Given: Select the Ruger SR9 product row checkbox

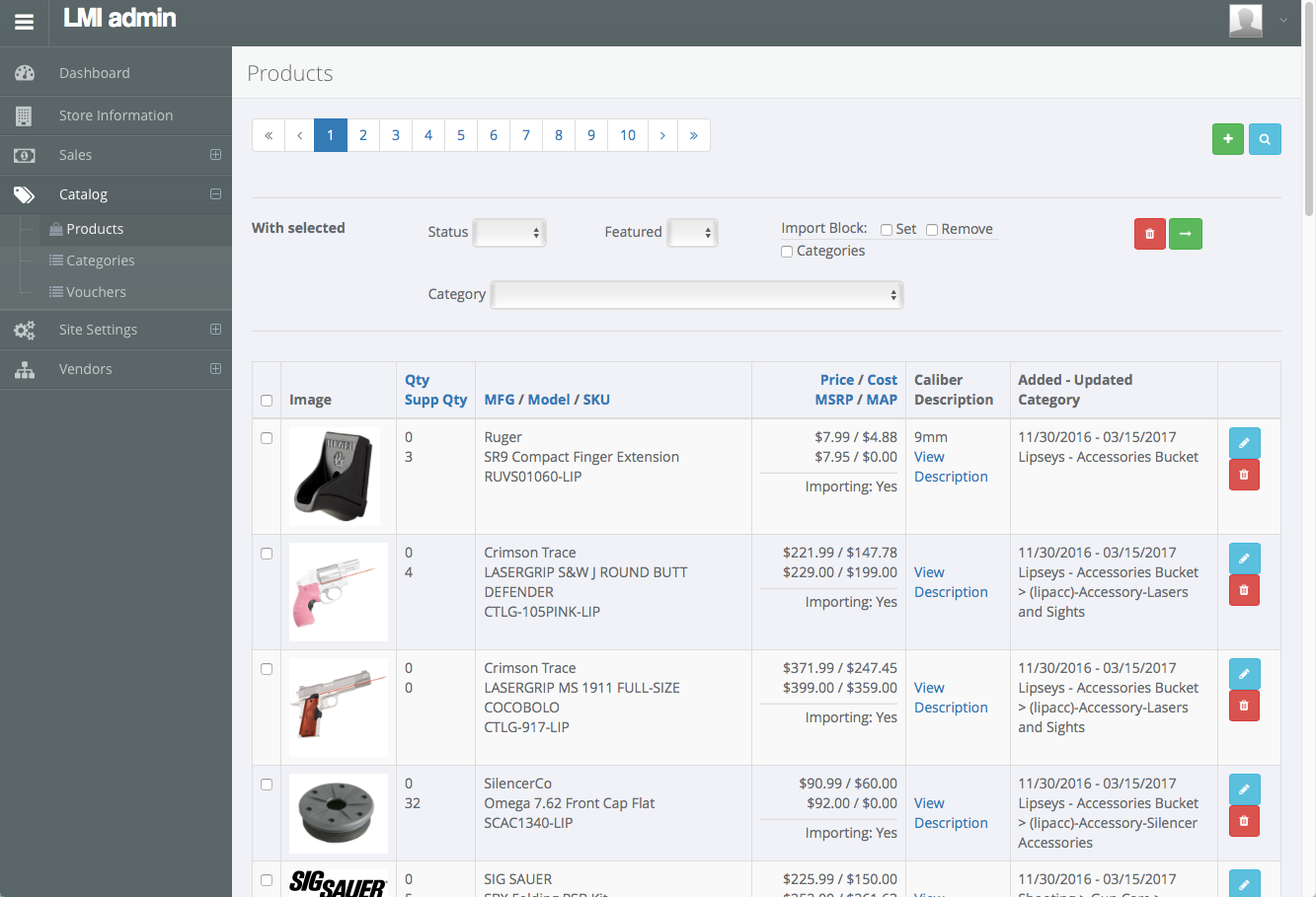Looking at the screenshot, I should point(267,438).
